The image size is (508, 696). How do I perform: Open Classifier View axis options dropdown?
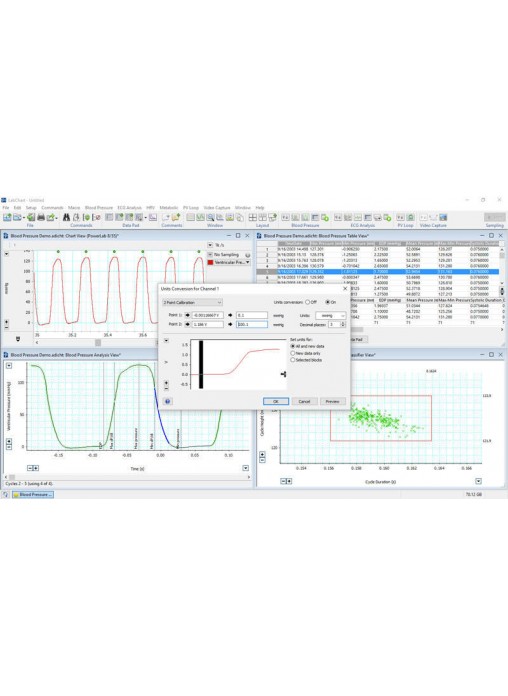tap(478, 481)
